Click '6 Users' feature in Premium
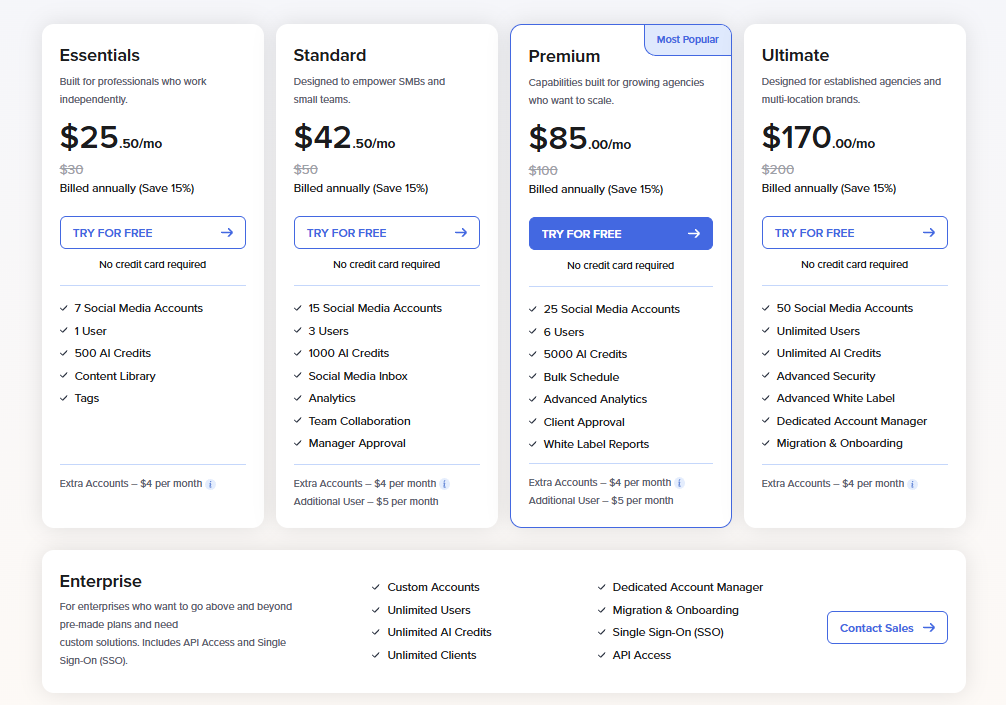The width and height of the screenshot is (1006, 705). (564, 332)
